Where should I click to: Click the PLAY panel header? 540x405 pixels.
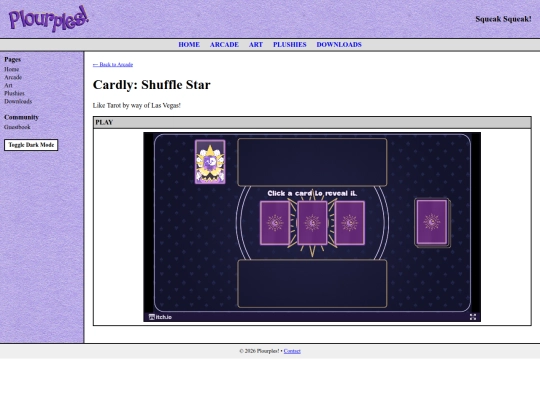click(312, 122)
